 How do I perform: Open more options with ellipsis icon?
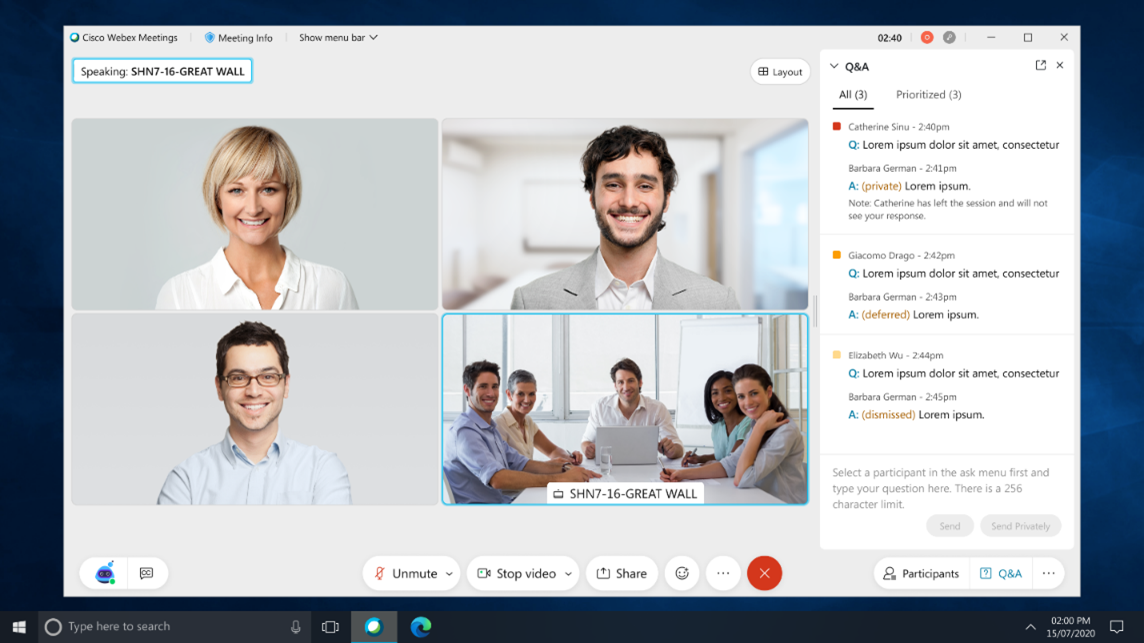(723, 573)
